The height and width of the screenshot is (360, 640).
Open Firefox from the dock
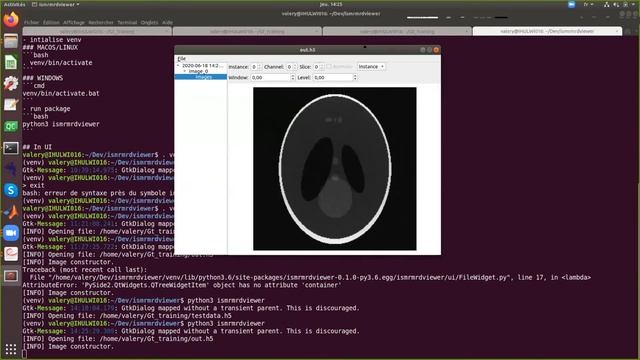tap(11, 19)
